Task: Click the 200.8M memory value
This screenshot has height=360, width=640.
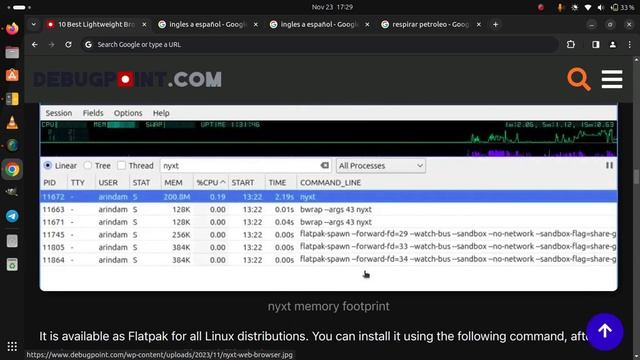Action: pyautogui.click(x=177, y=197)
